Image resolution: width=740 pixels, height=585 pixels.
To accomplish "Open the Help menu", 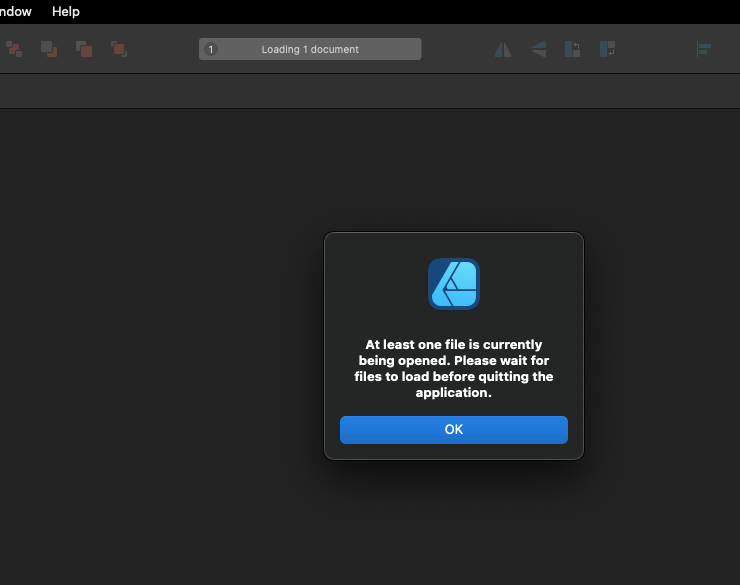I will point(66,11).
